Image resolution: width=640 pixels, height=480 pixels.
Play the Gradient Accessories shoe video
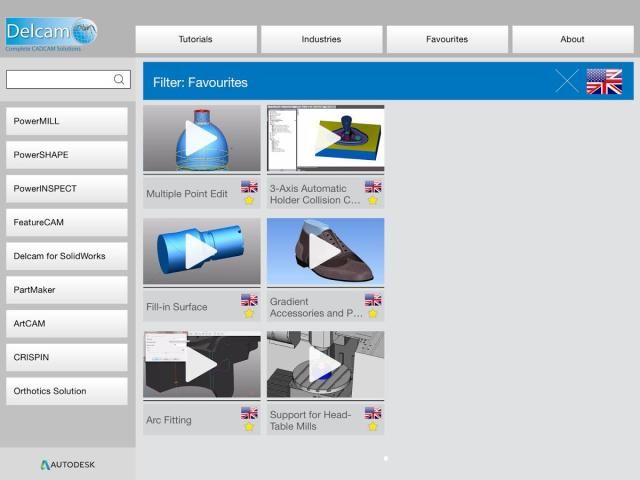click(x=325, y=252)
